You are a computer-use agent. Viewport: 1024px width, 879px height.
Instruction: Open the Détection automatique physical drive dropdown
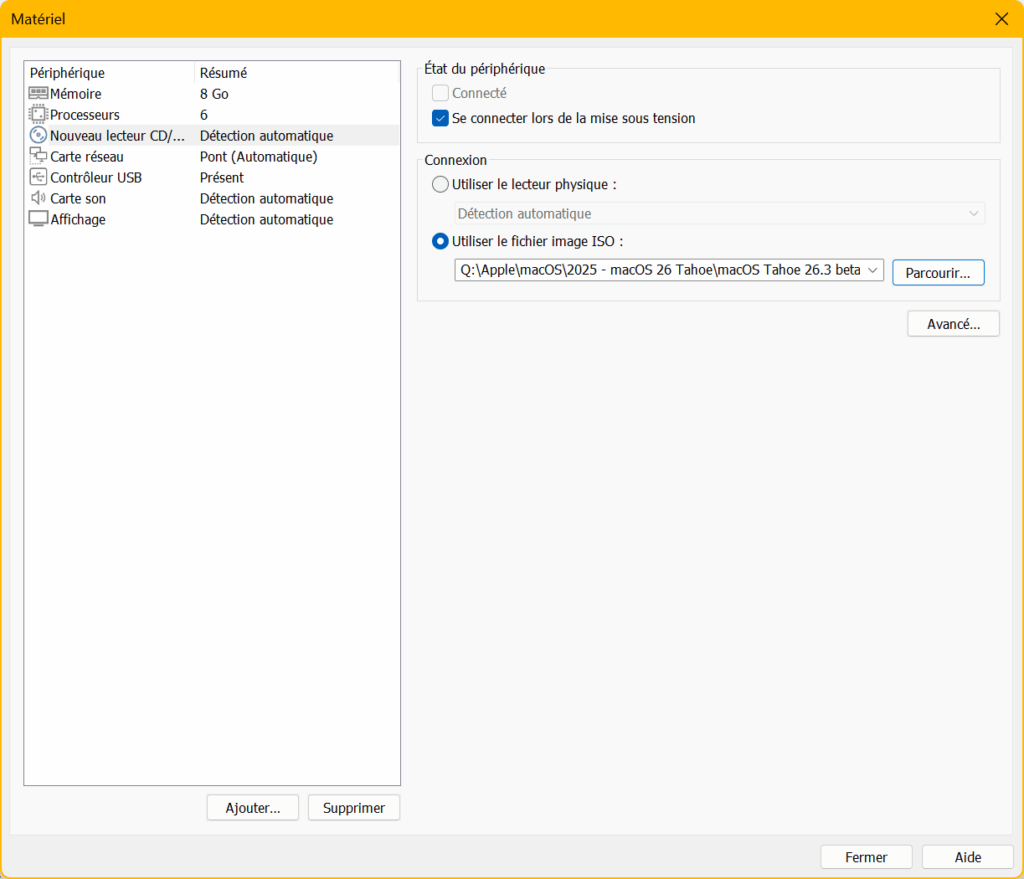pos(720,214)
